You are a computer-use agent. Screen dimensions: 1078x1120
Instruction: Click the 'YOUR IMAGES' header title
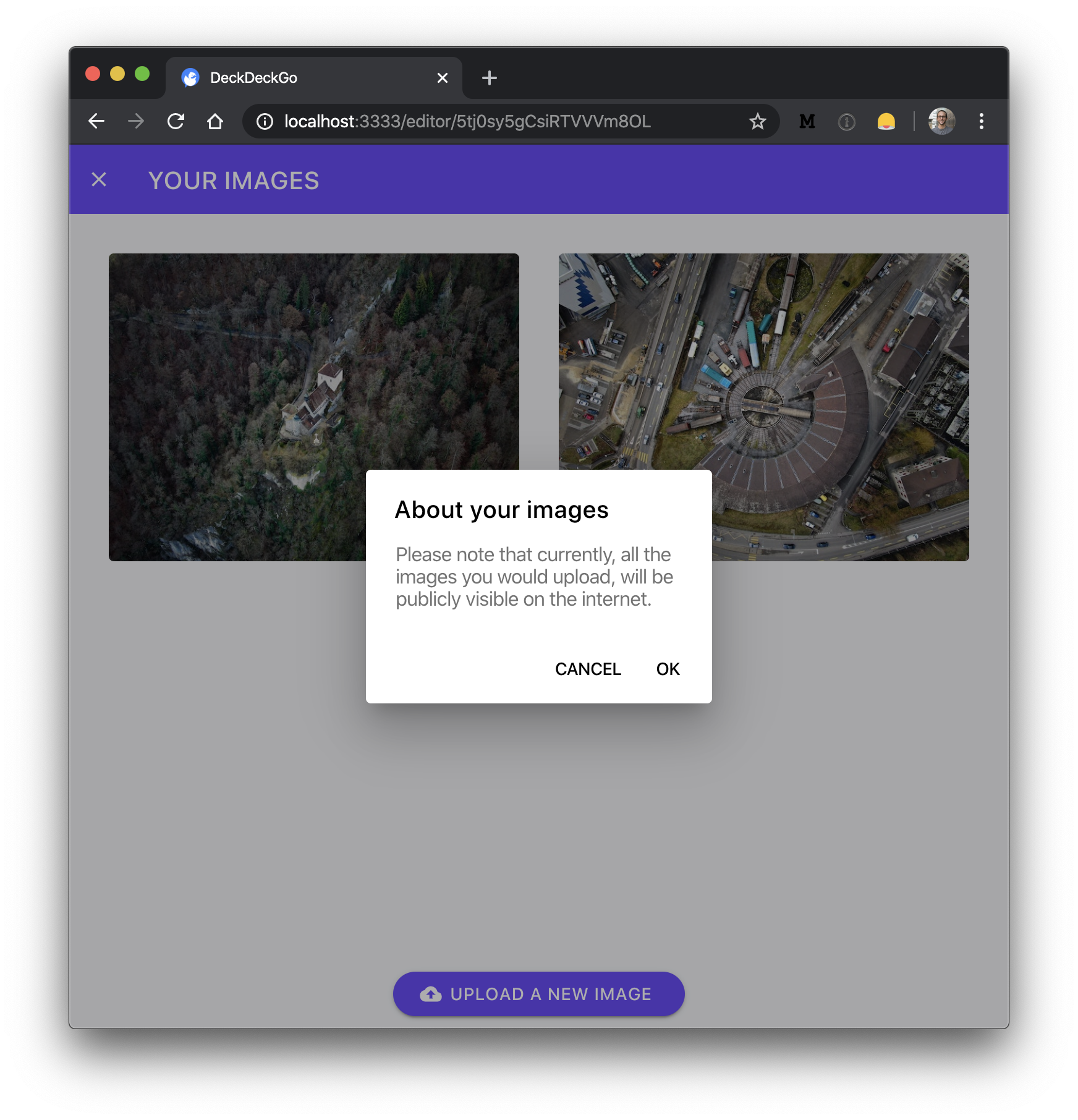(x=234, y=180)
